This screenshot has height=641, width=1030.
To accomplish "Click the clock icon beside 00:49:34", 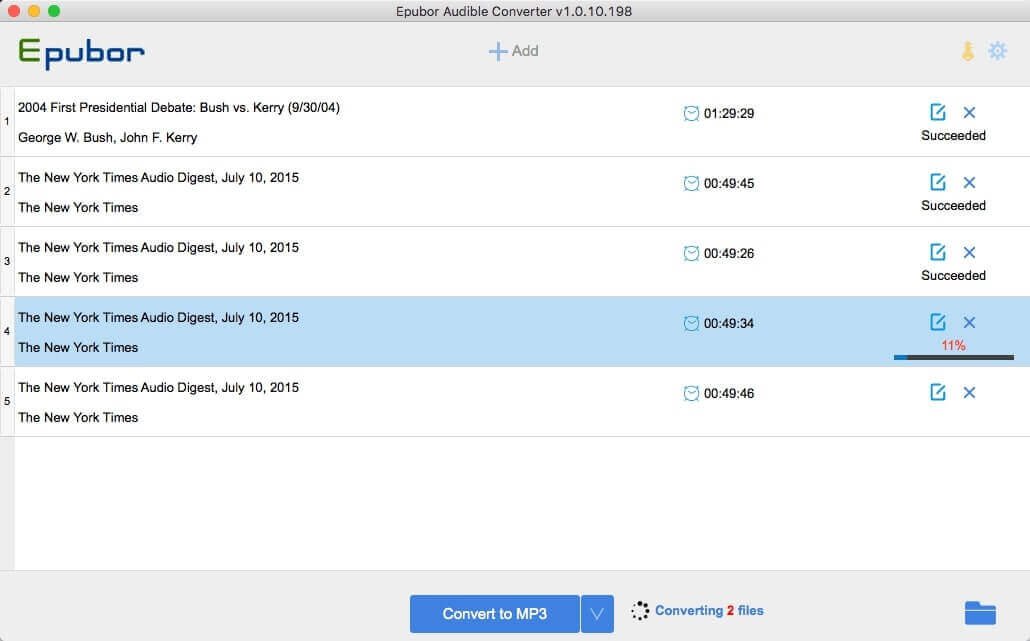I will pos(691,323).
